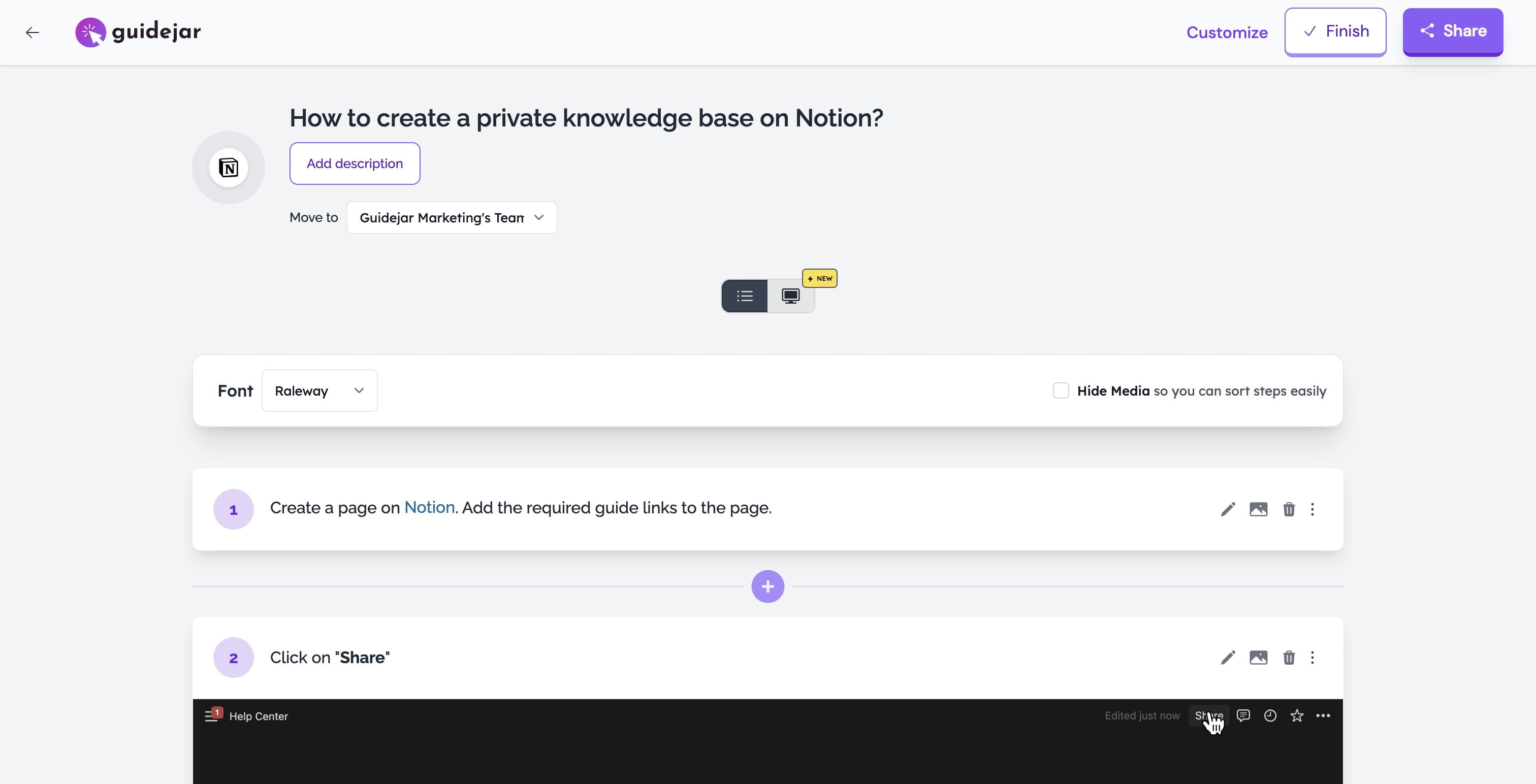This screenshot has height=784, width=1536.
Task: Click the back arrow icon
Action: coord(32,32)
